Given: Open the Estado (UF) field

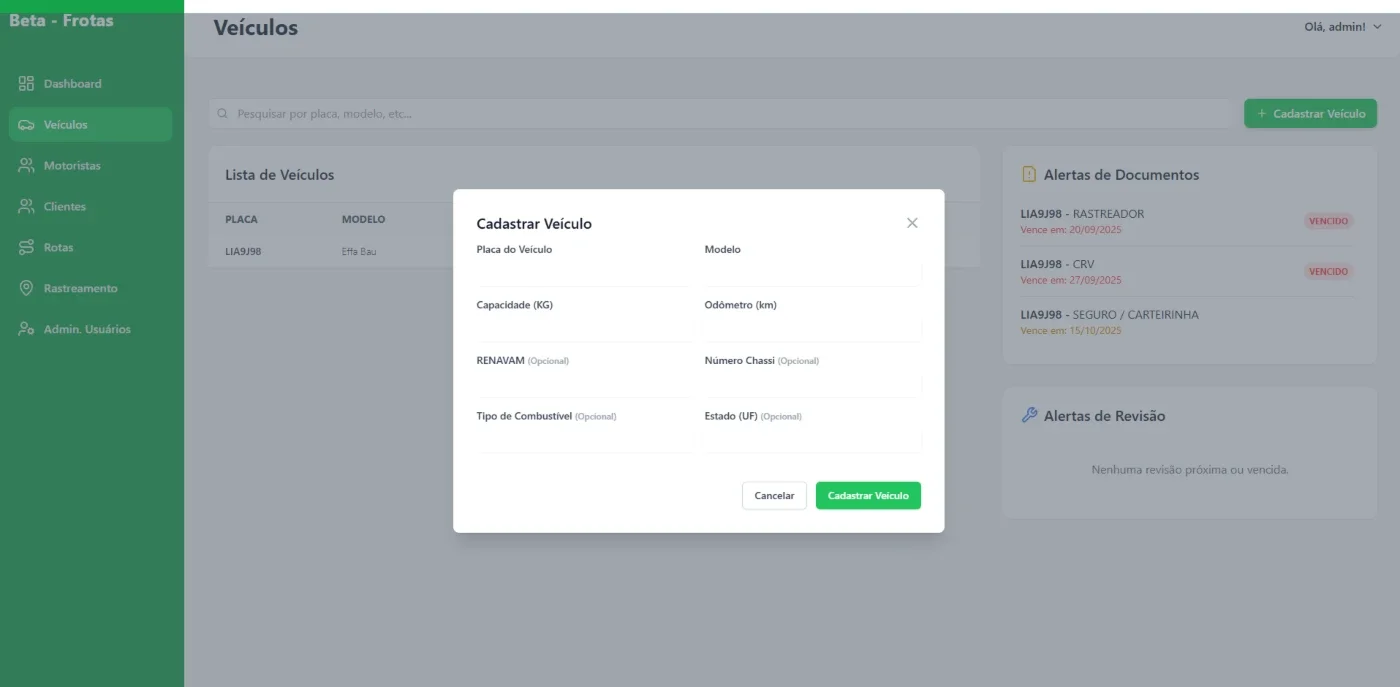Looking at the screenshot, I should [812, 440].
